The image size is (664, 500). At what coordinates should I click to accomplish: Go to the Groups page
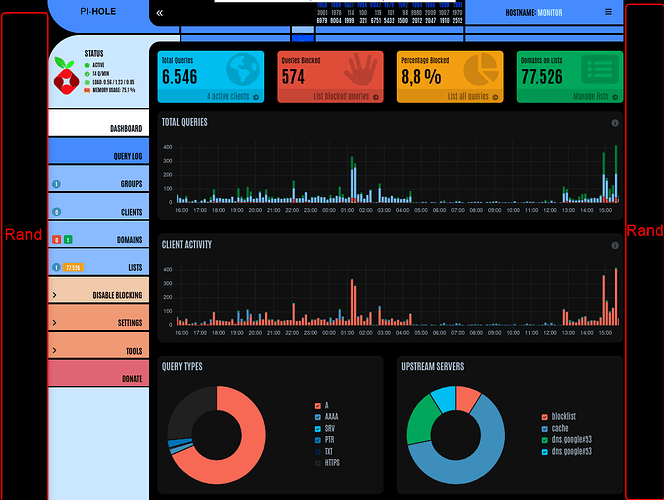coord(99,184)
